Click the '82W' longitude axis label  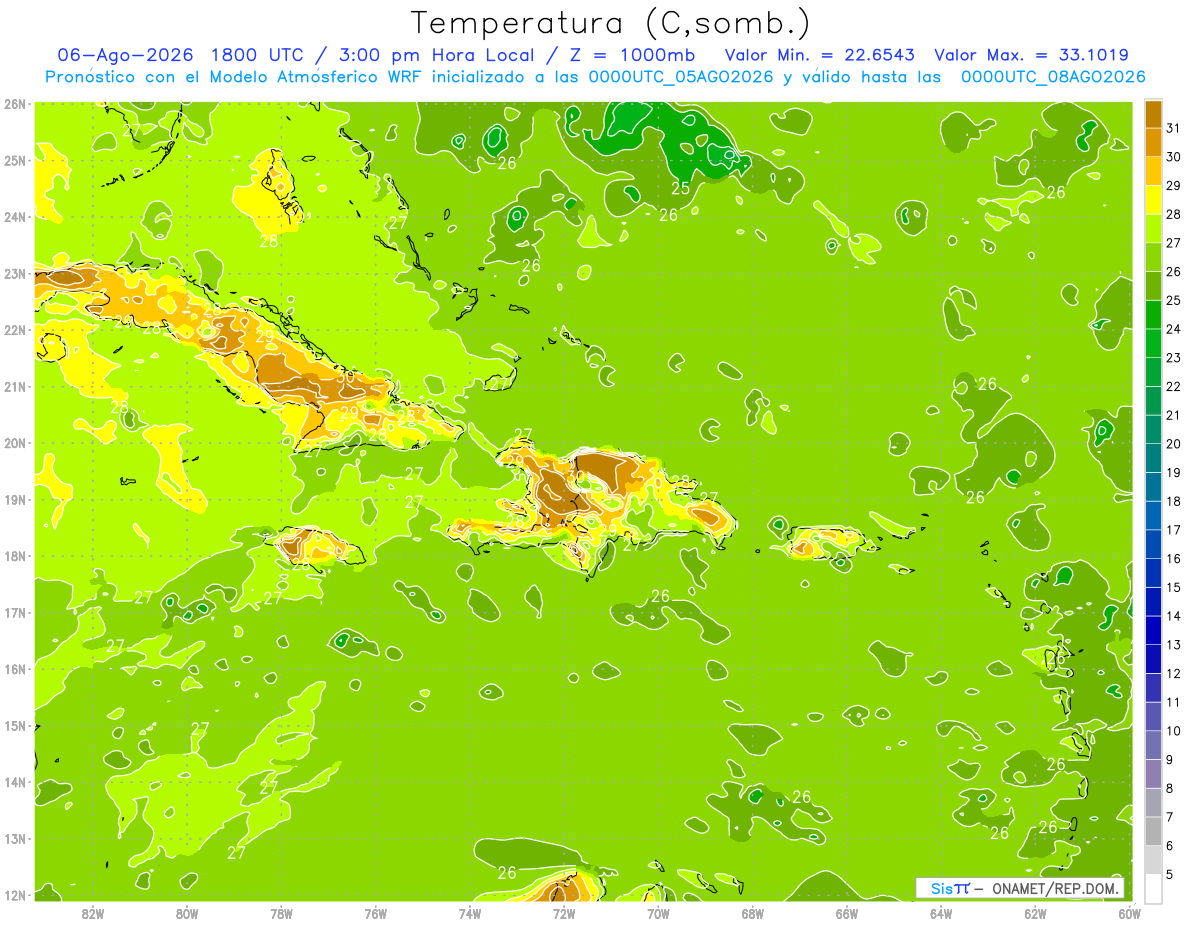[93, 913]
